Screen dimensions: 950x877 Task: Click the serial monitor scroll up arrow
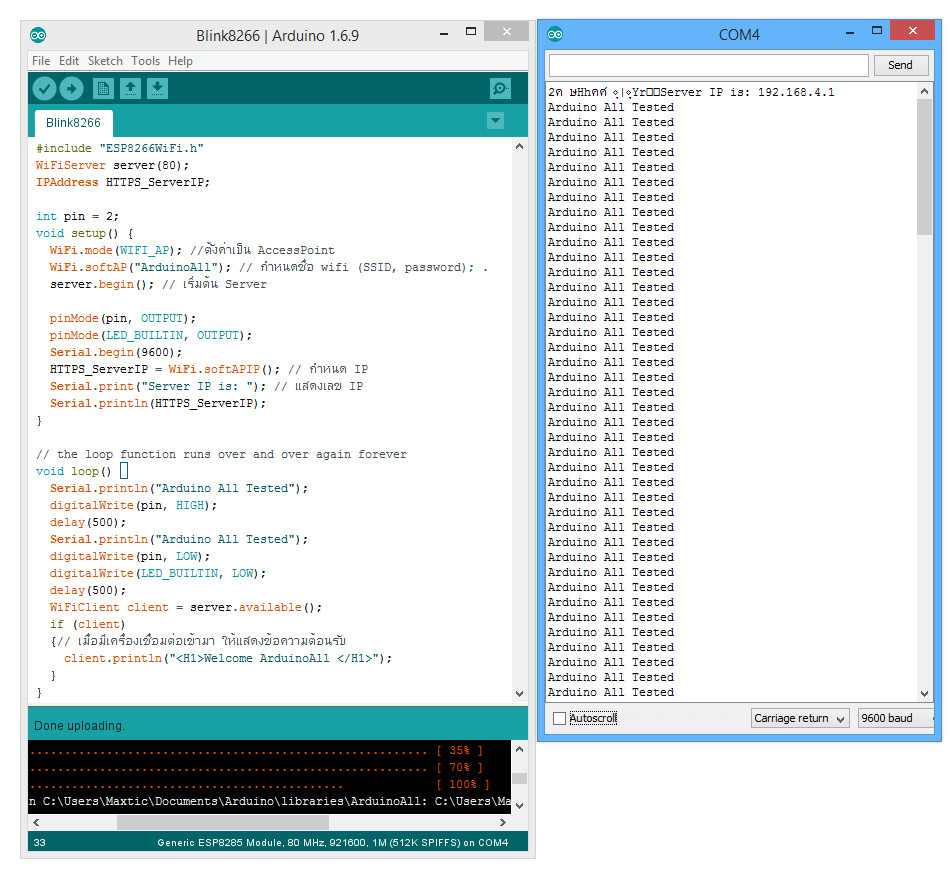tap(924, 91)
